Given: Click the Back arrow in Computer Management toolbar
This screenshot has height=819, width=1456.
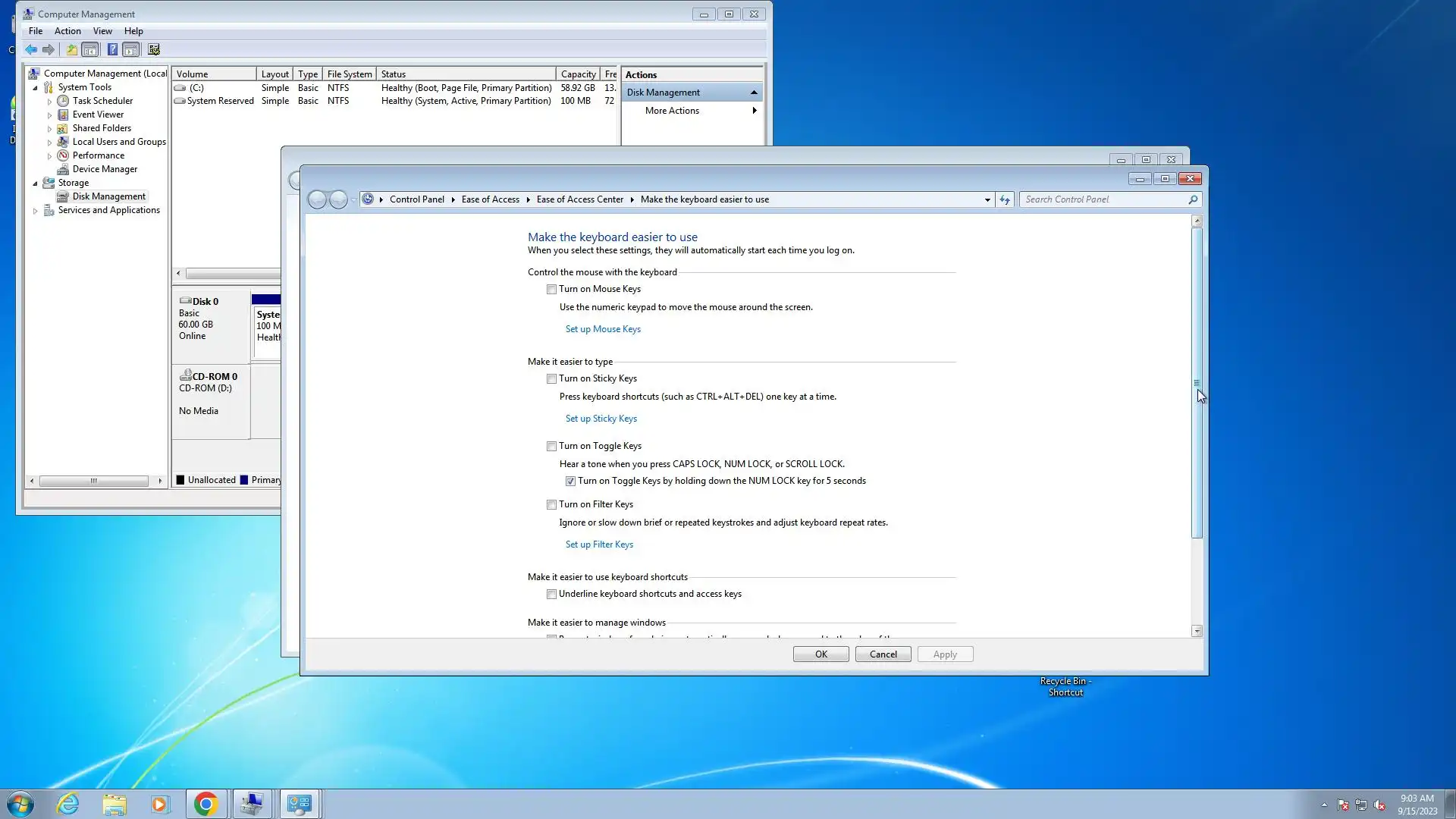Looking at the screenshot, I should 31,50.
